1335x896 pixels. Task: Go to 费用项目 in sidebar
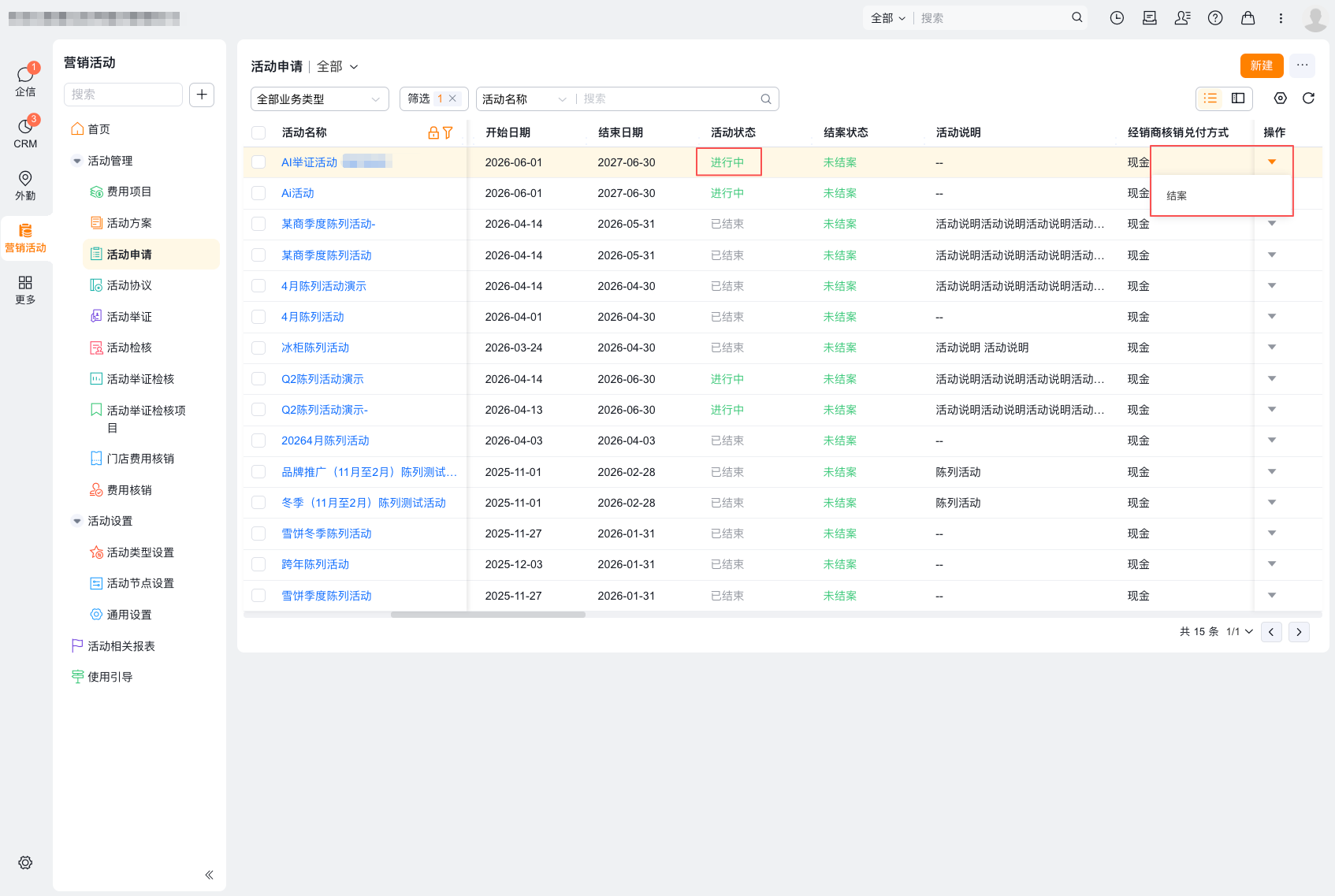(129, 191)
